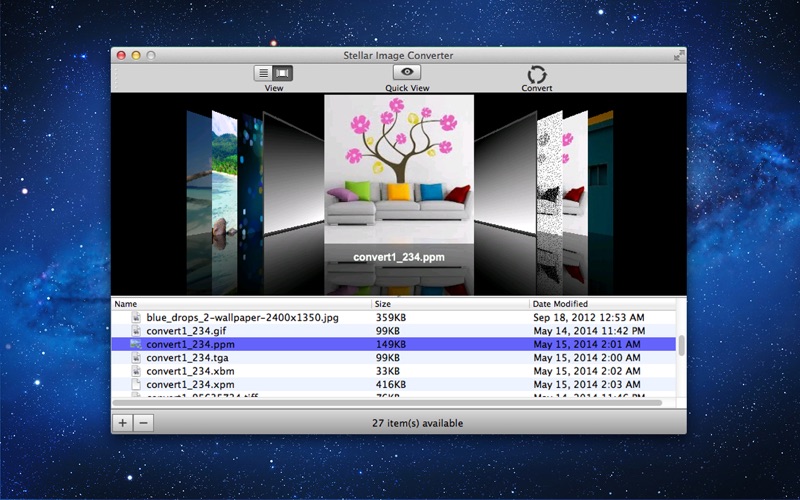Click file icon beside convert1_234.tga
Screen dimensions: 800x500
click(136, 358)
